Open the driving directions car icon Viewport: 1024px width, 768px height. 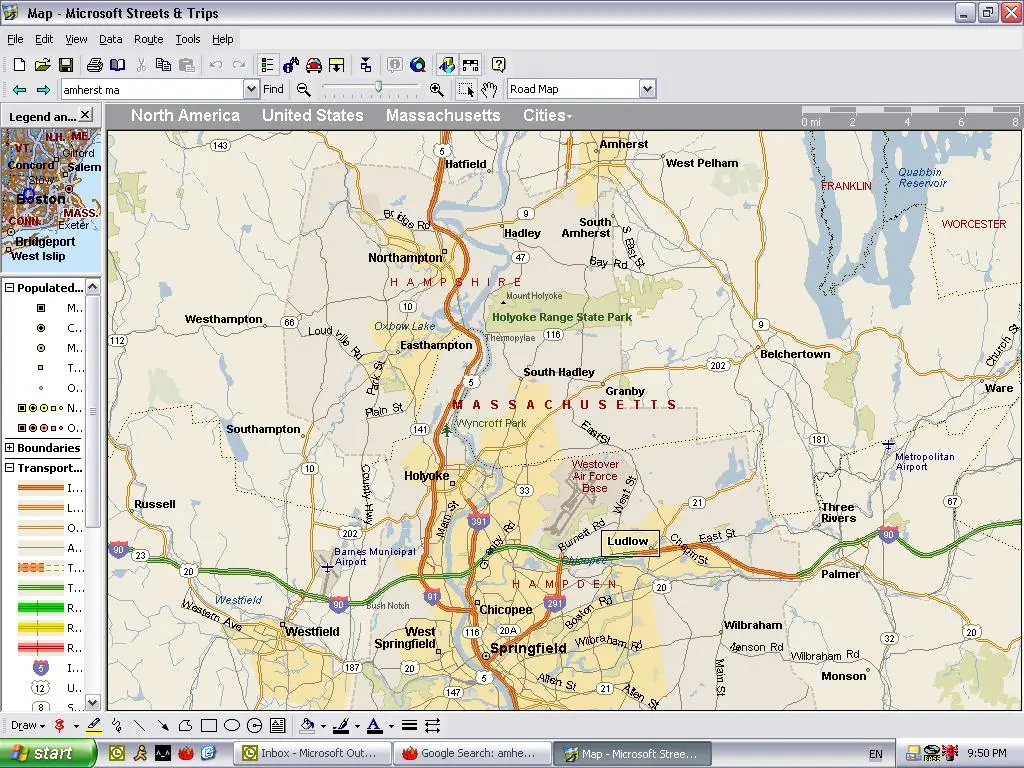[312, 64]
